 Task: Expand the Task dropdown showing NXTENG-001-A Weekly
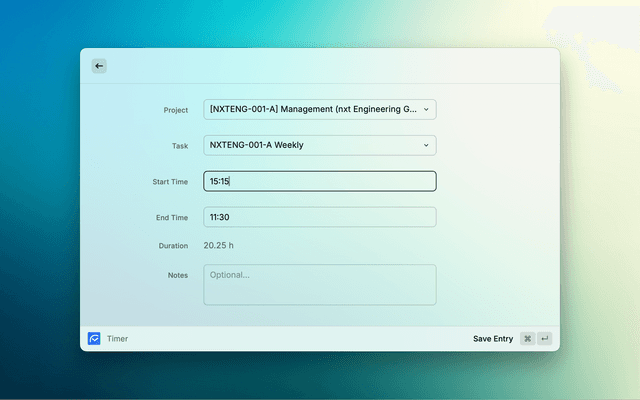(320, 145)
